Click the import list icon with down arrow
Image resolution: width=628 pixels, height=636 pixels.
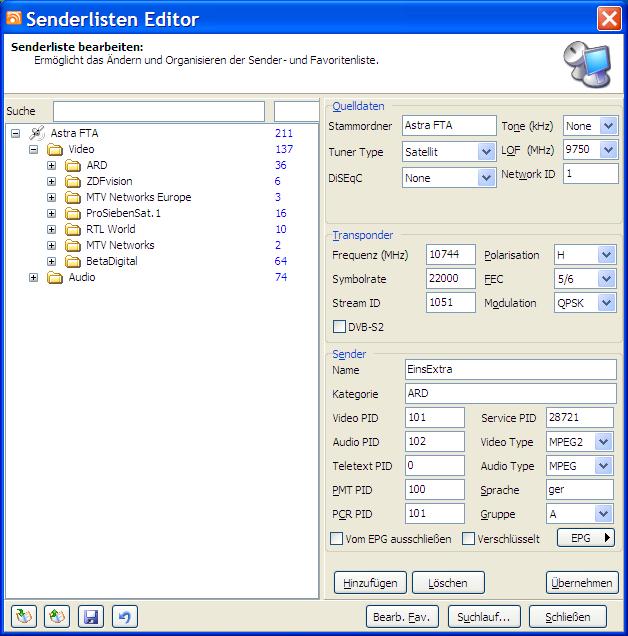click(23, 616)
